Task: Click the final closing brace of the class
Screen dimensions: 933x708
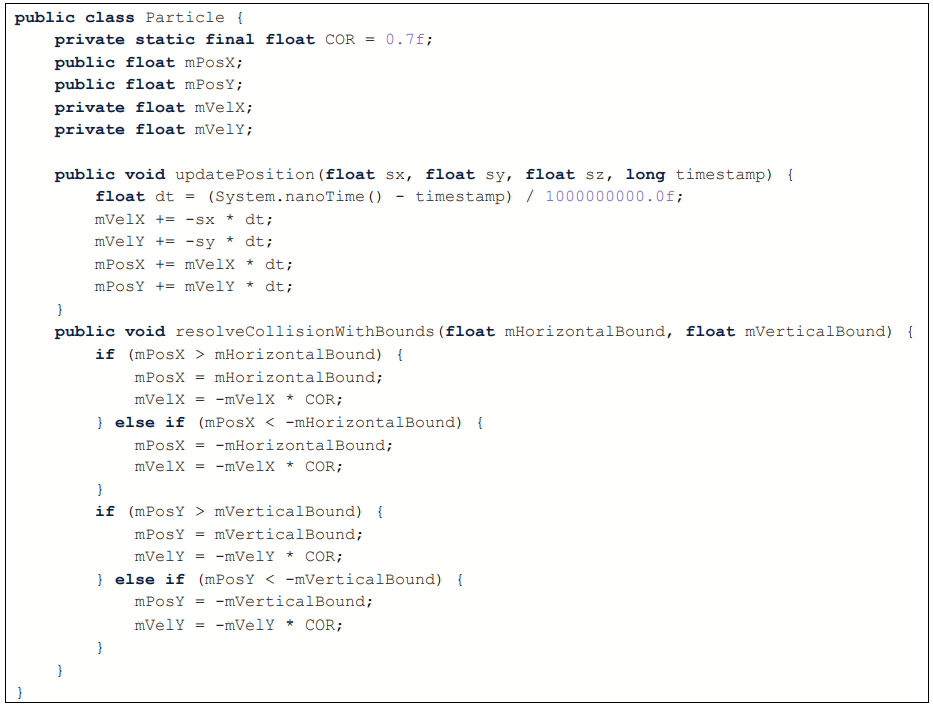Action: (x=20, y=691)
